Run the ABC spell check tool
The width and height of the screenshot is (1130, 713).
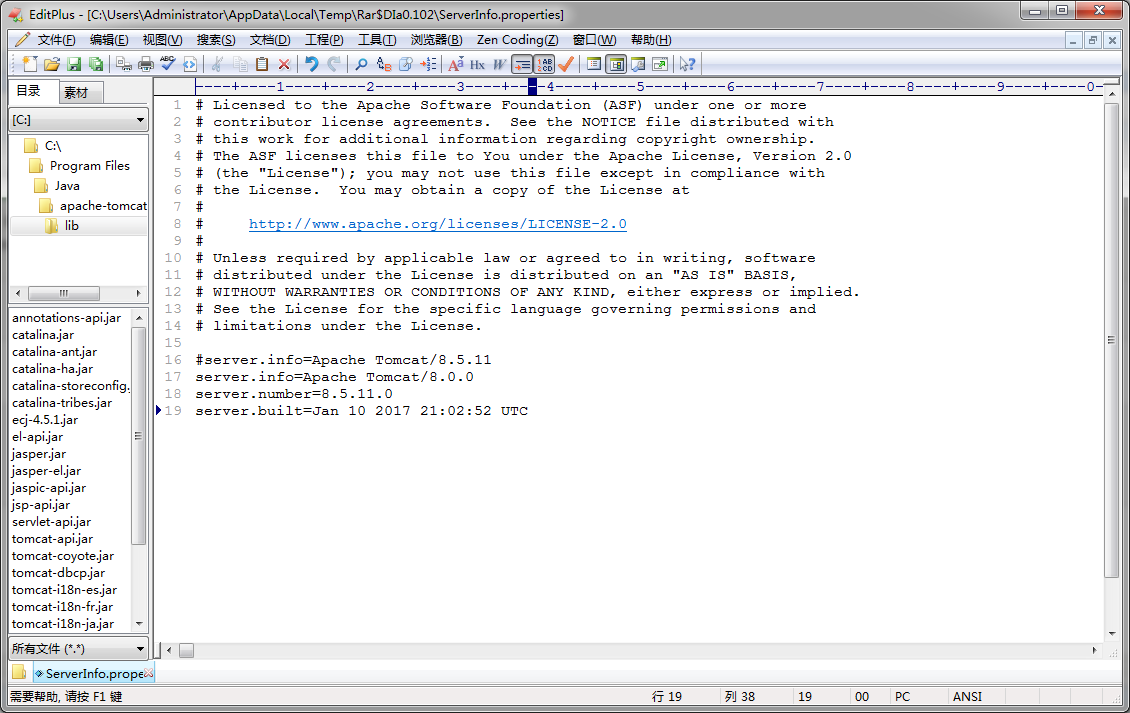coord(168,64)
